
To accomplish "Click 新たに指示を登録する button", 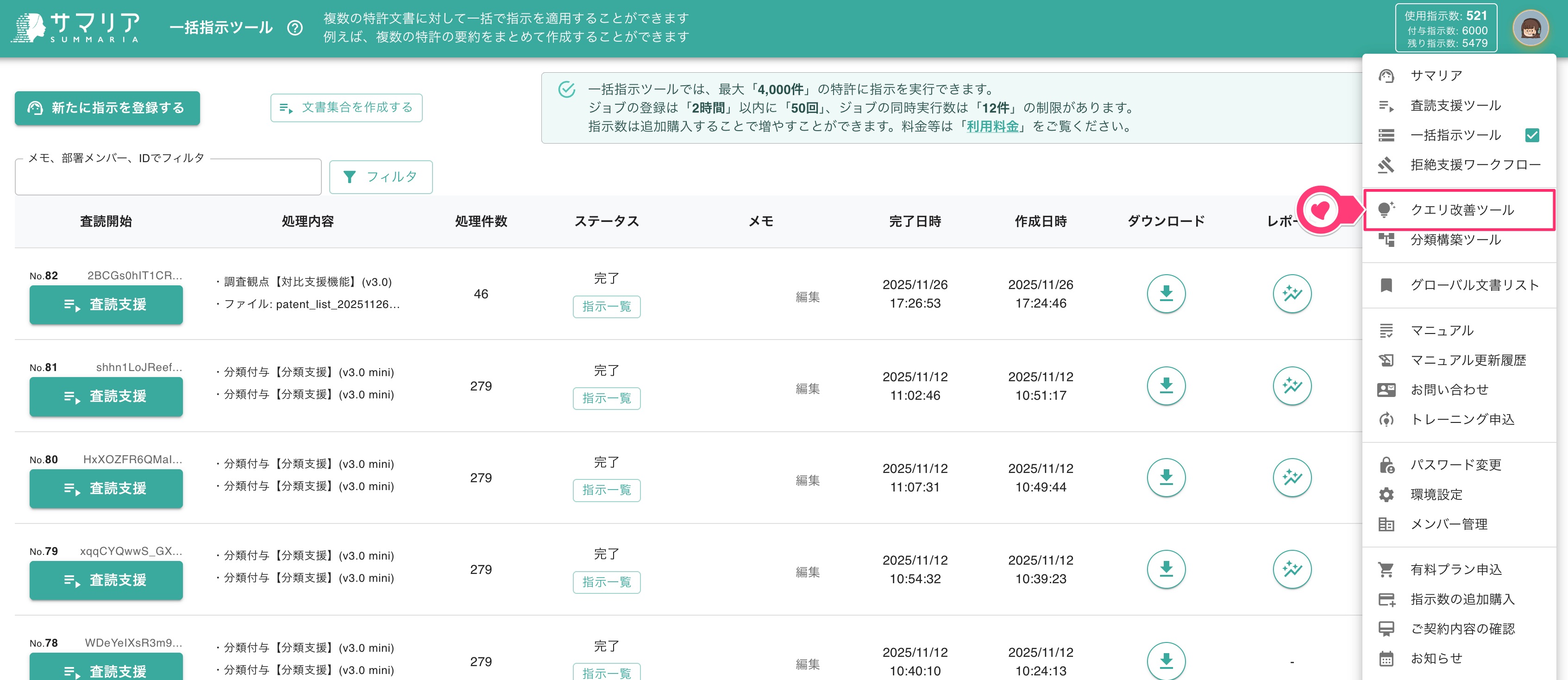I will click(107, 108).
